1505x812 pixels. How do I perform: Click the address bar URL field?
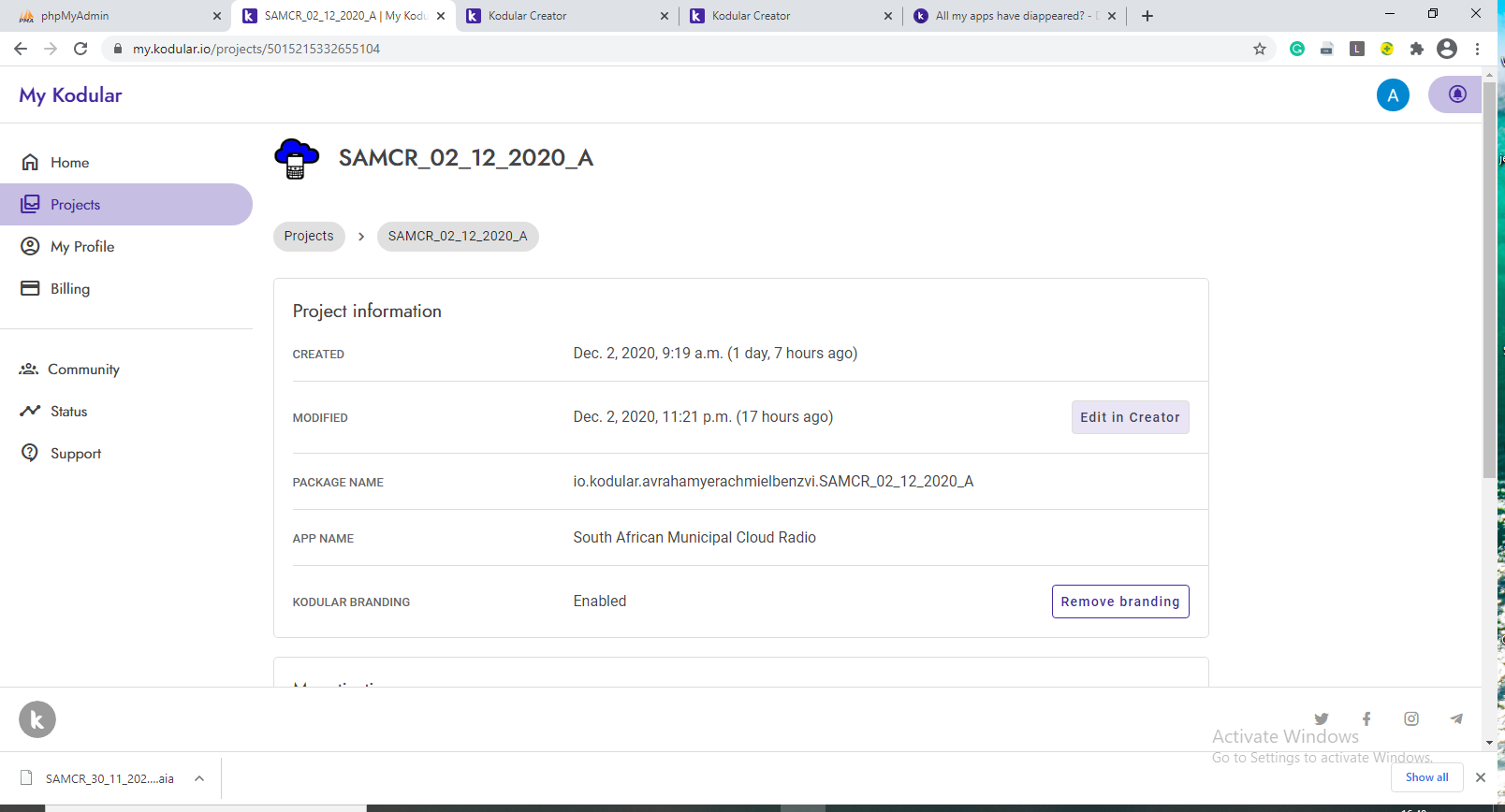click(x=689, y=49)
